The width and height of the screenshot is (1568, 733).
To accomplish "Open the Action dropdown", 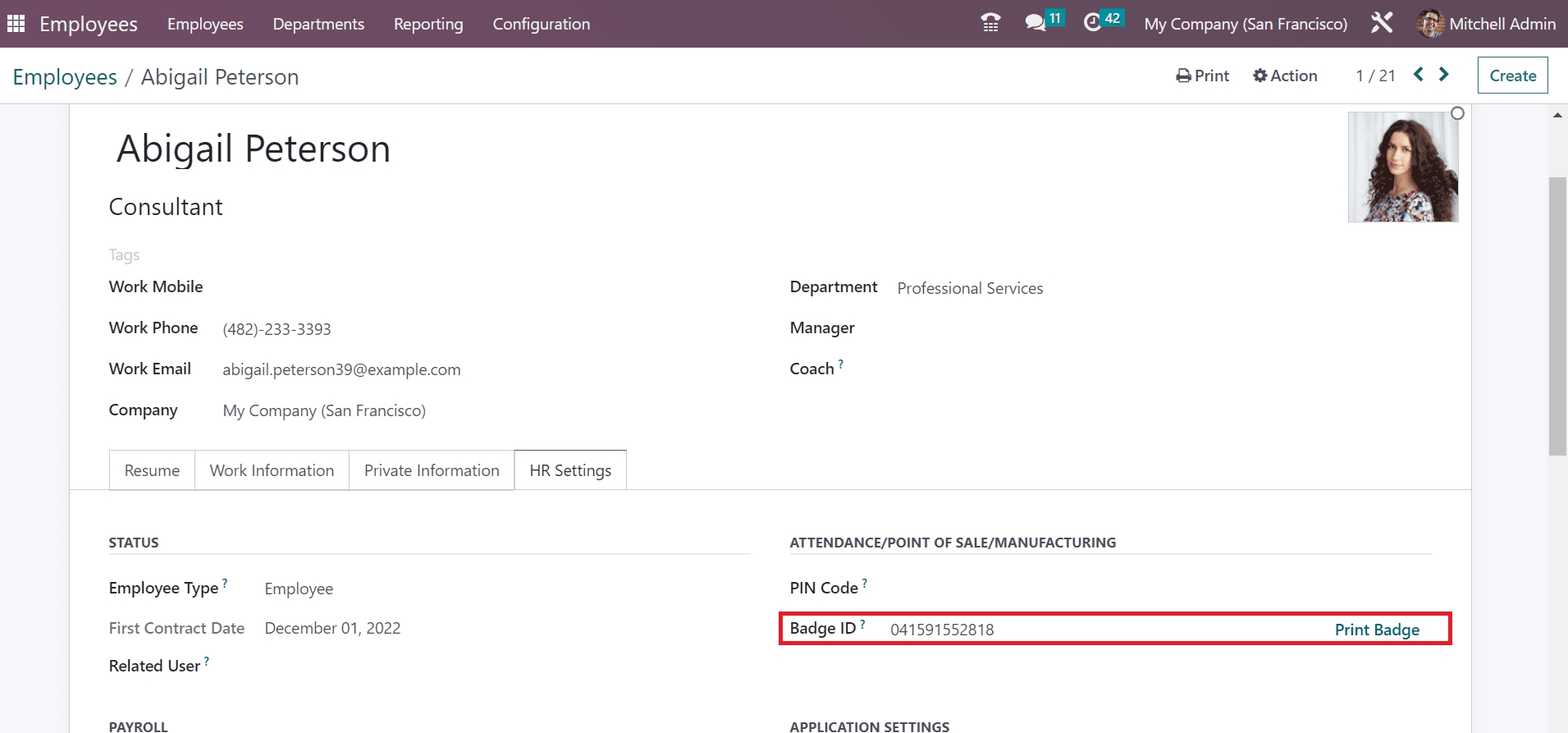I will [x=1285, y=76].
